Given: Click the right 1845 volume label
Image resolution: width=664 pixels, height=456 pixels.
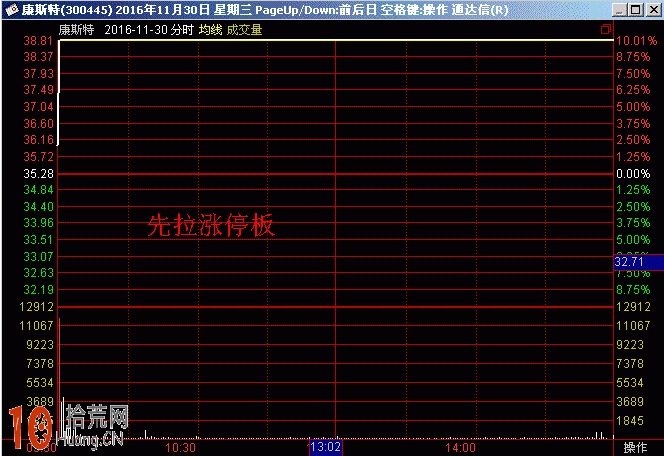Looking at the screenshot, I should [630, 420].
